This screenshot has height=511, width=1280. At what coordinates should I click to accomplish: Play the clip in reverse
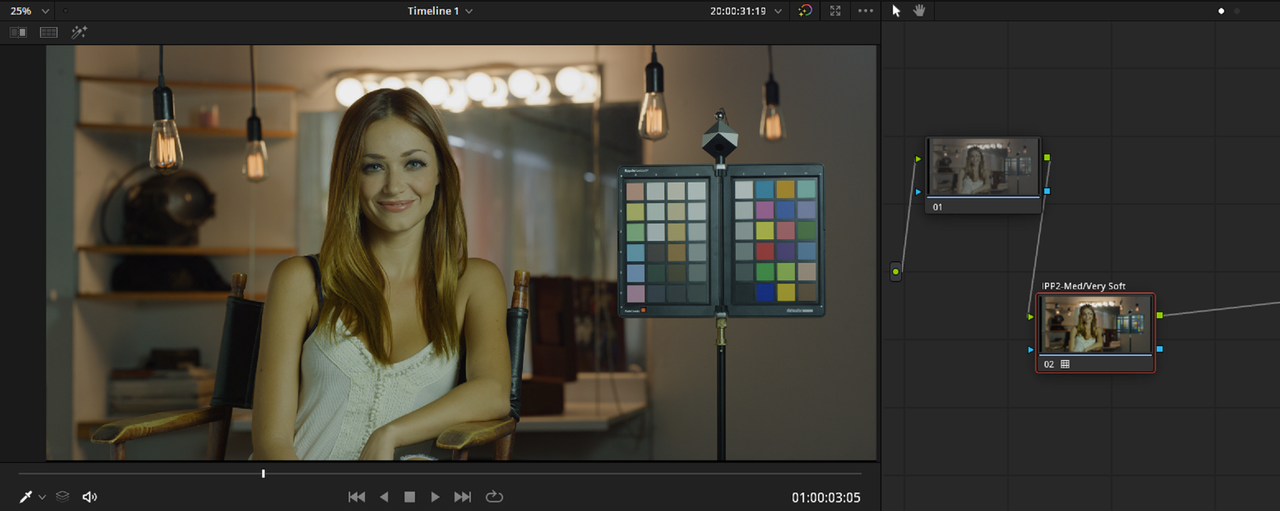383,496
